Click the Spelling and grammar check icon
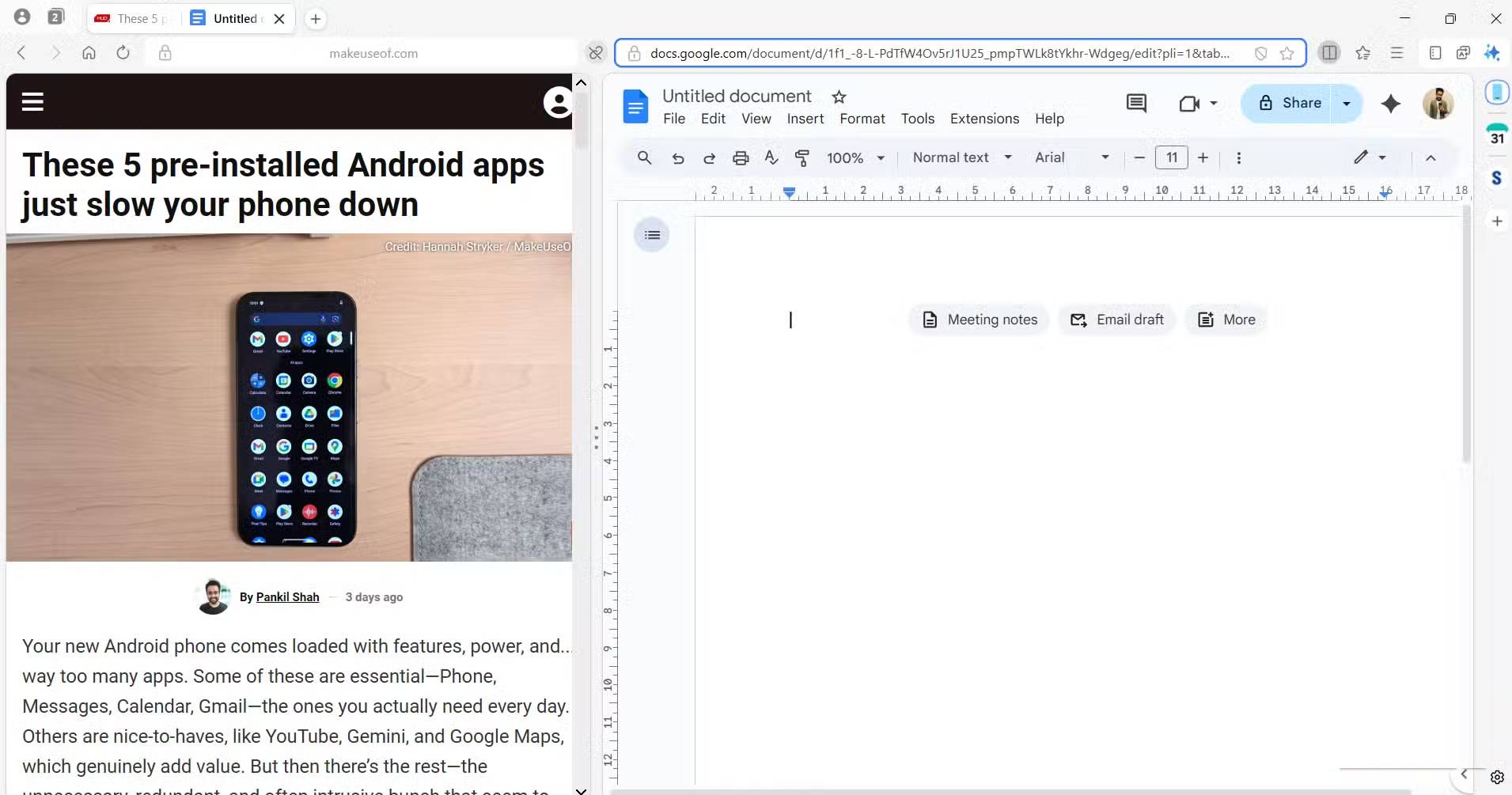The image size is (1512, 795). 771,158
